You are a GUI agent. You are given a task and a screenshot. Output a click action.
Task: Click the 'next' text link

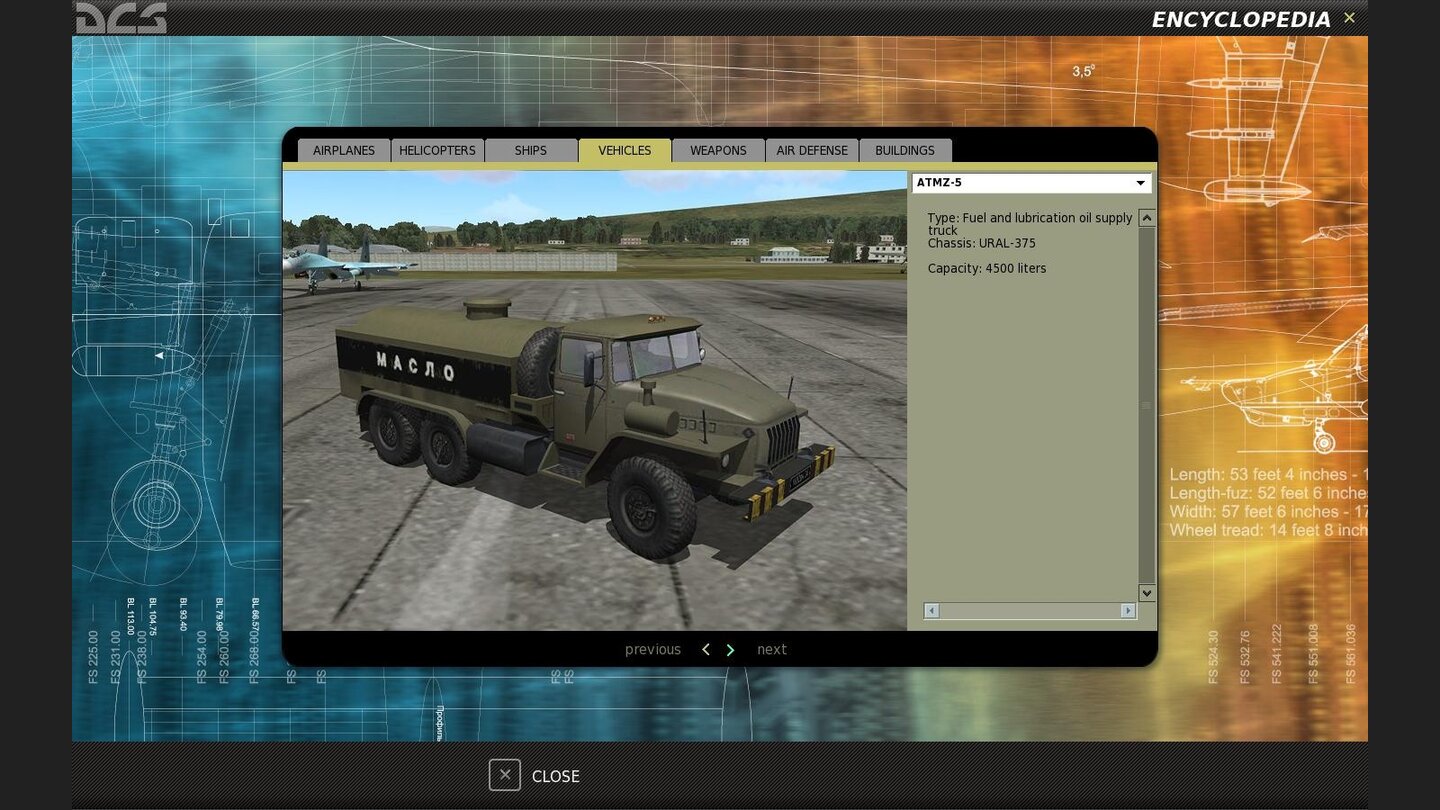(772, 650)
